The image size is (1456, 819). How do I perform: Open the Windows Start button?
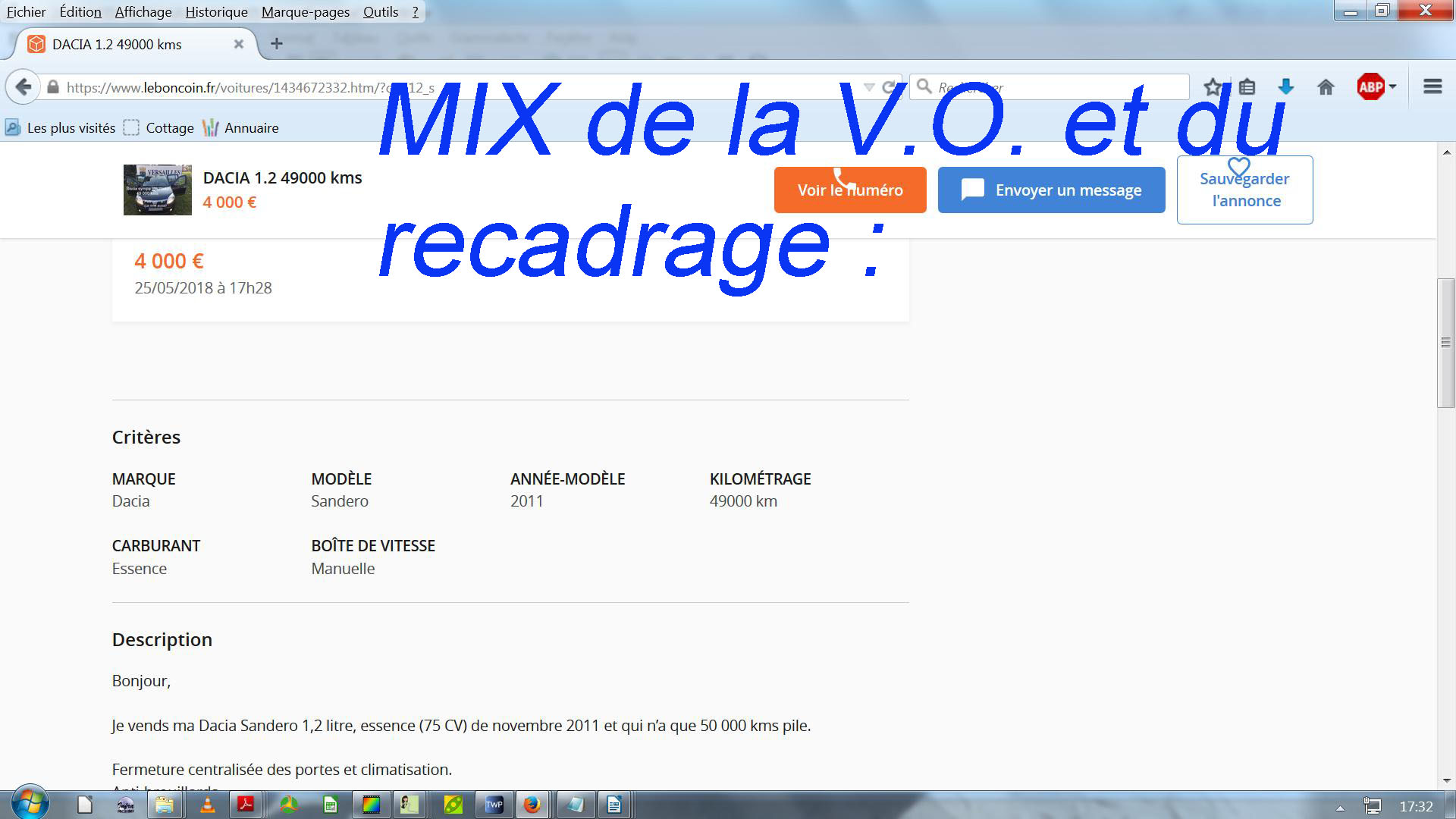[30, 803]
